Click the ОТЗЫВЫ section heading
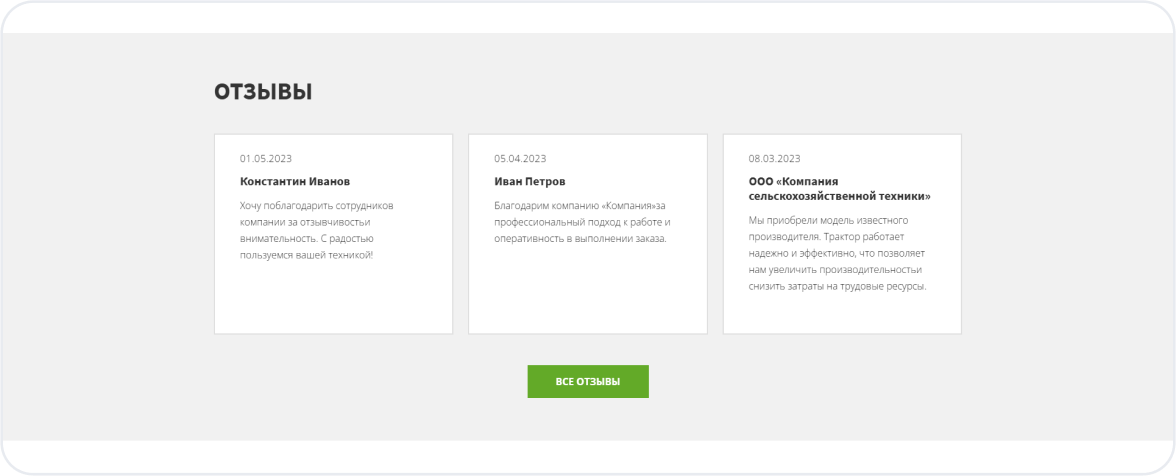 263,92
